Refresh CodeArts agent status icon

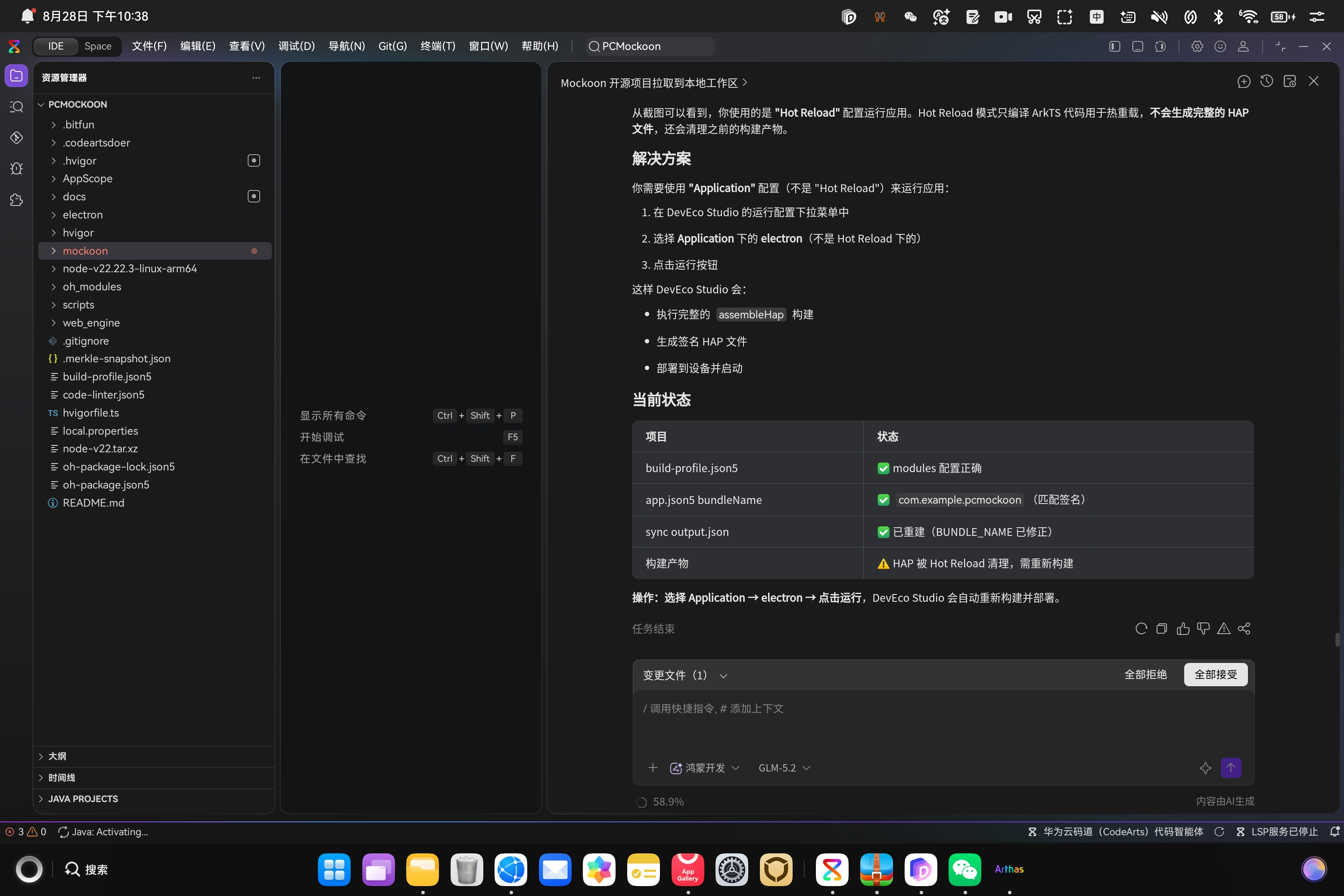tap(1219, 831)
